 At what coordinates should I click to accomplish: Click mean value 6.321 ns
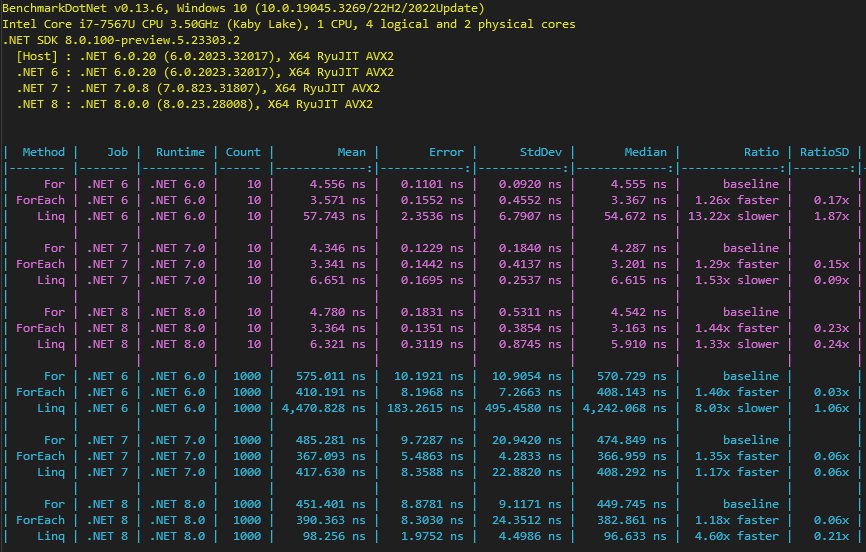pos(337,344)
